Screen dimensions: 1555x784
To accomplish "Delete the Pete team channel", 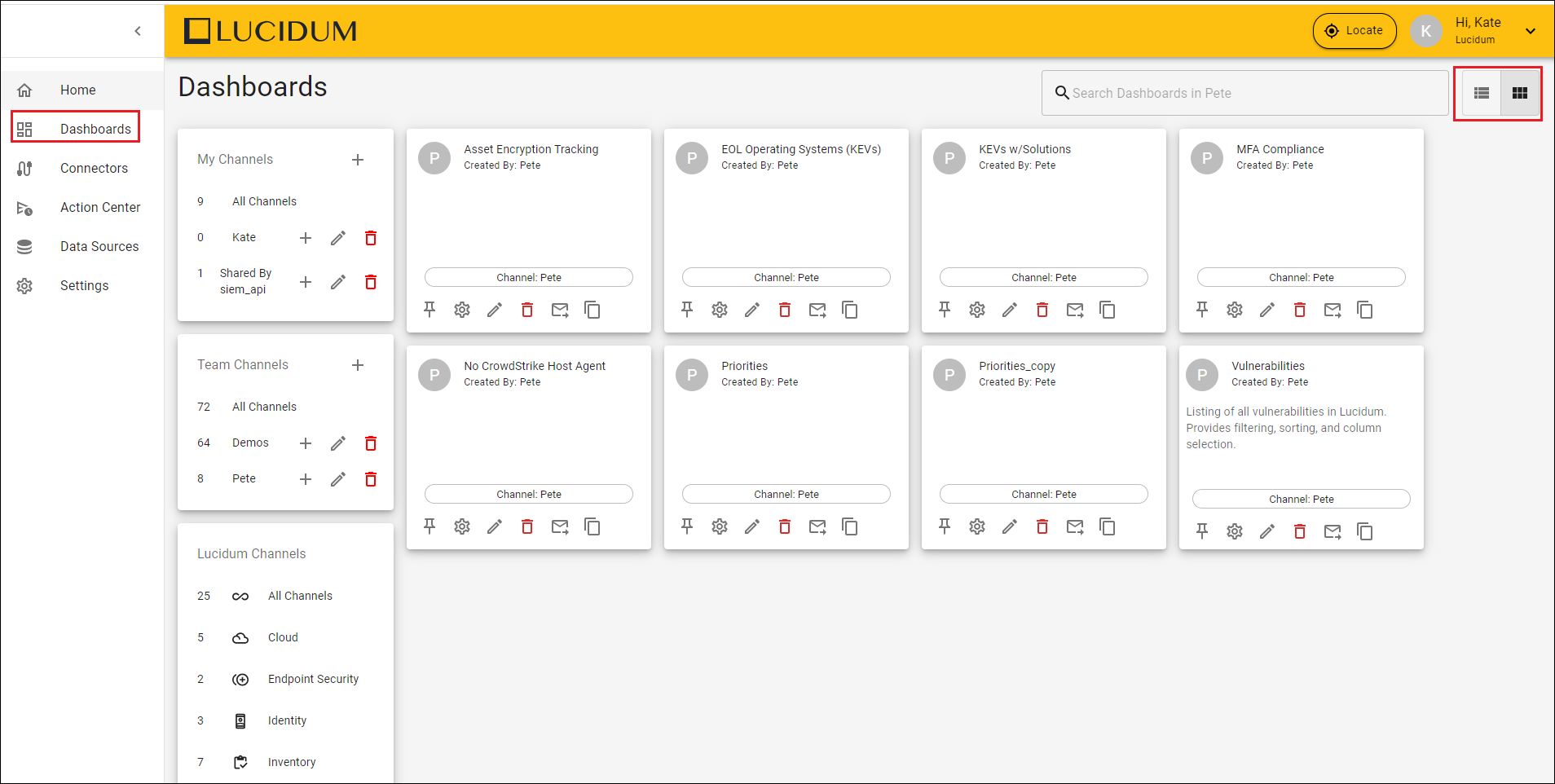I will point(371,479).
